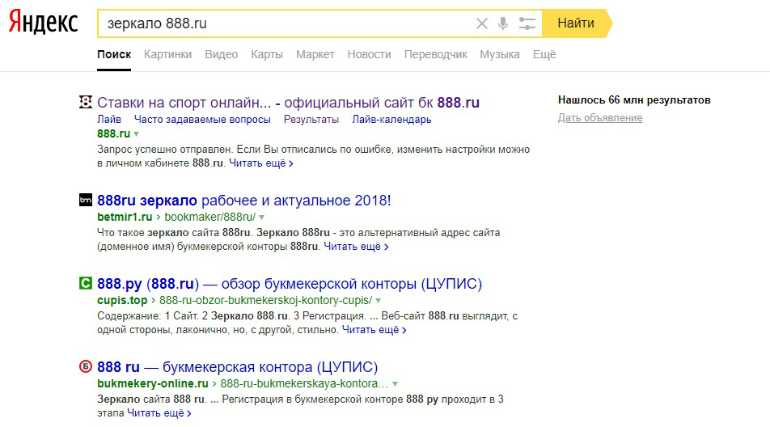
Task: Expand dropdown arrow after bukmekery-online.ru path
Action: (395, 384)
